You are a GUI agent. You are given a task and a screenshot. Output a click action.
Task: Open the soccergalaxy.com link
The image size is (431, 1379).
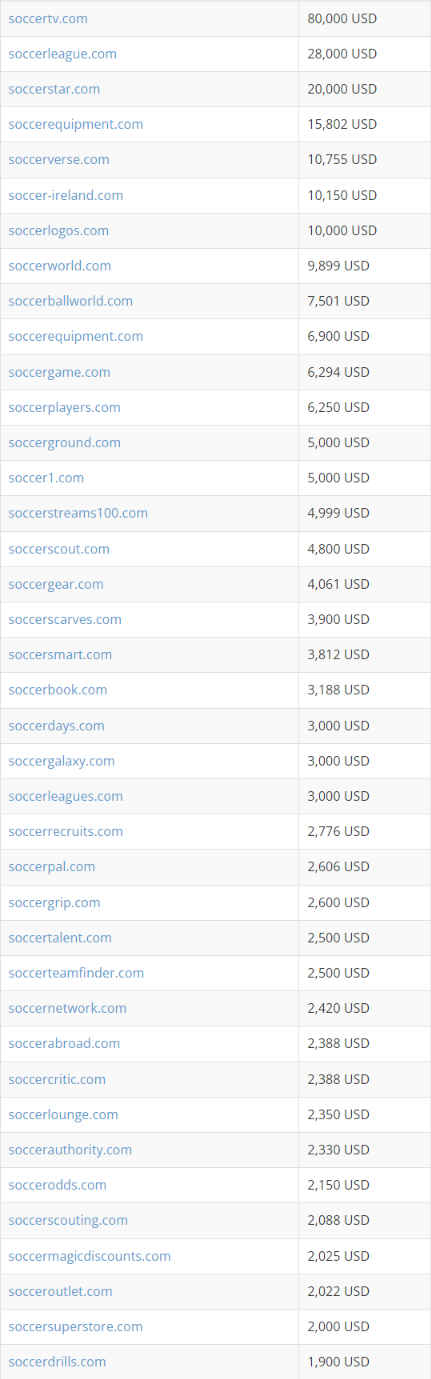click(61, 761)
